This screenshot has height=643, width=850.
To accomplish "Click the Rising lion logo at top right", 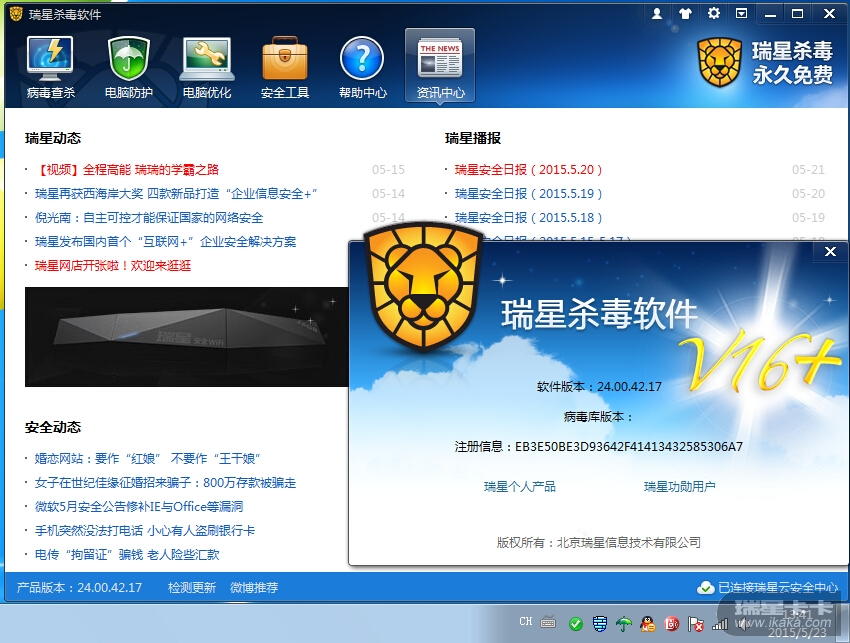I will (x=719, y=62).
